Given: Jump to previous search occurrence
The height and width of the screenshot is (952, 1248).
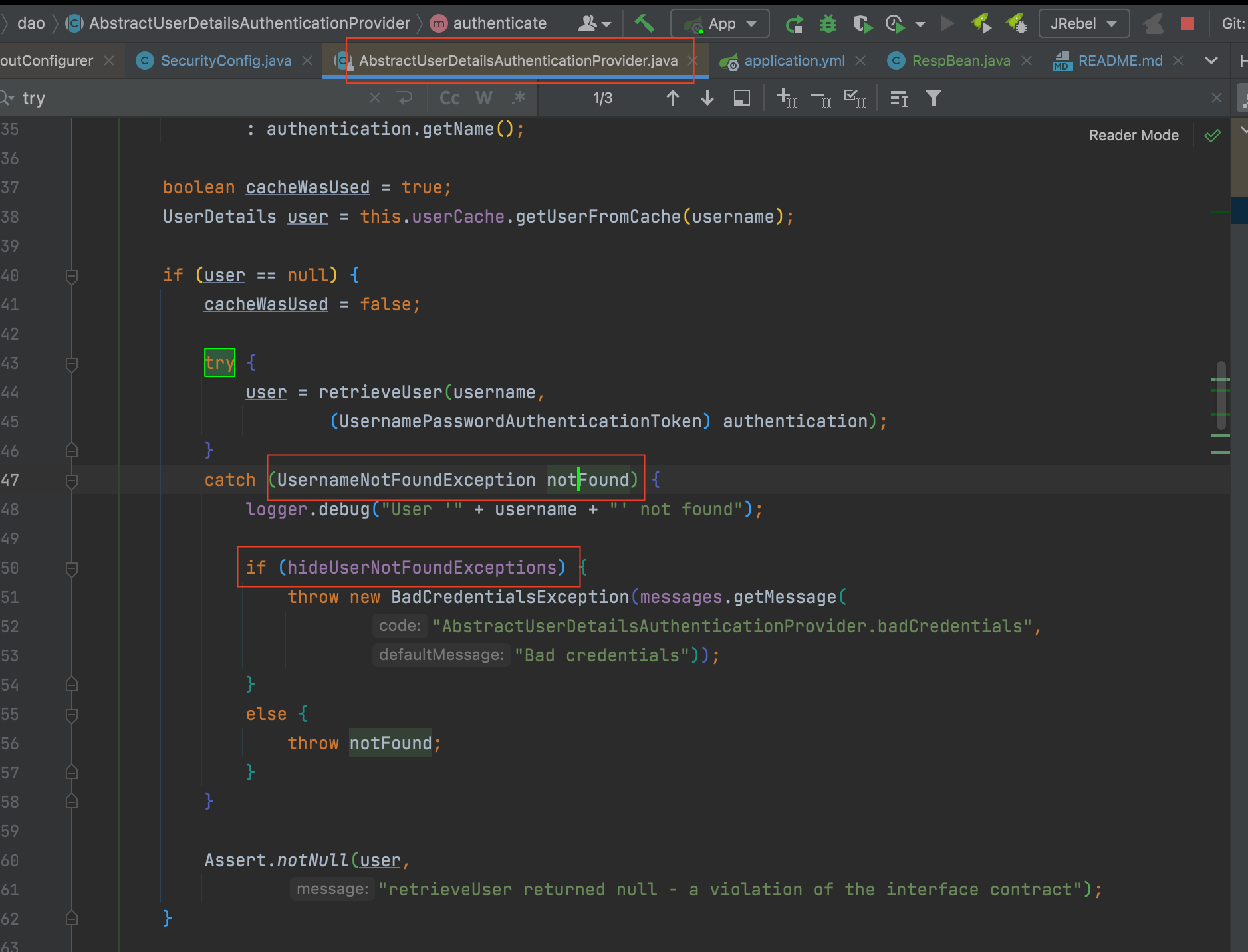Looking at the screenshot, I should click(672, 98).
